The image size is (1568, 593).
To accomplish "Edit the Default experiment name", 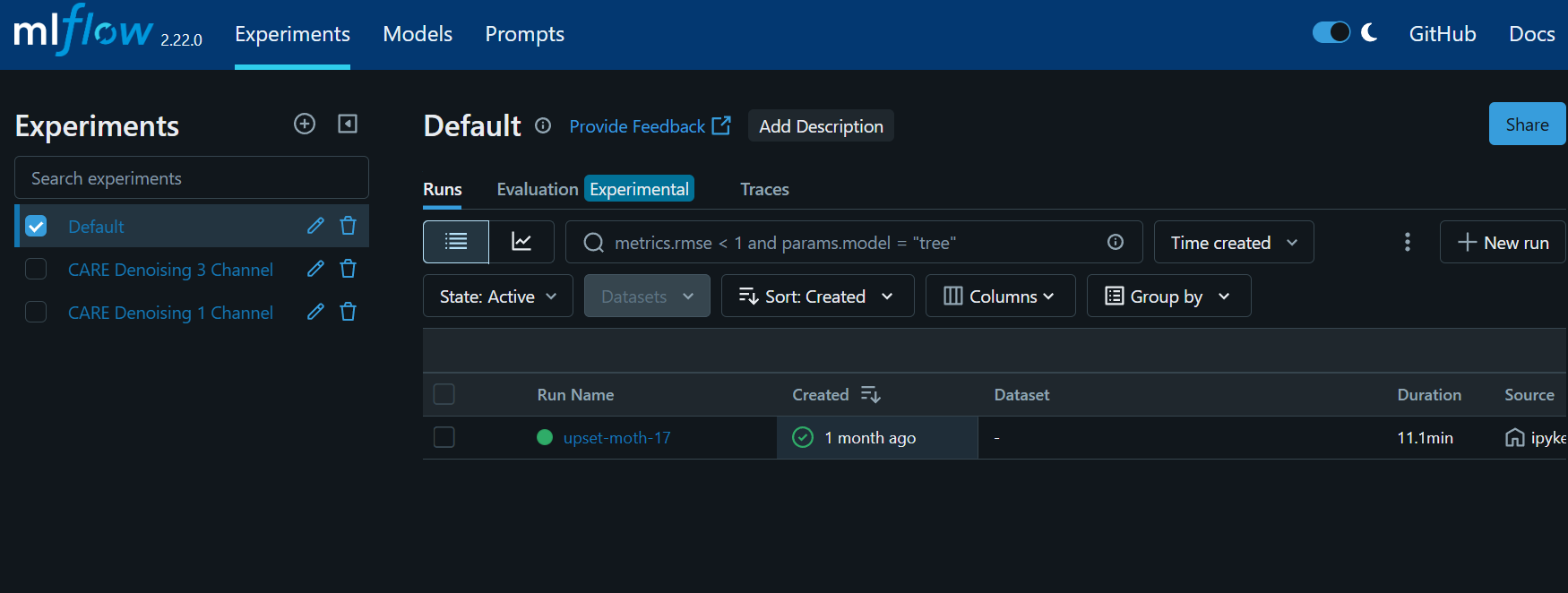I will [x=315, y=226].
